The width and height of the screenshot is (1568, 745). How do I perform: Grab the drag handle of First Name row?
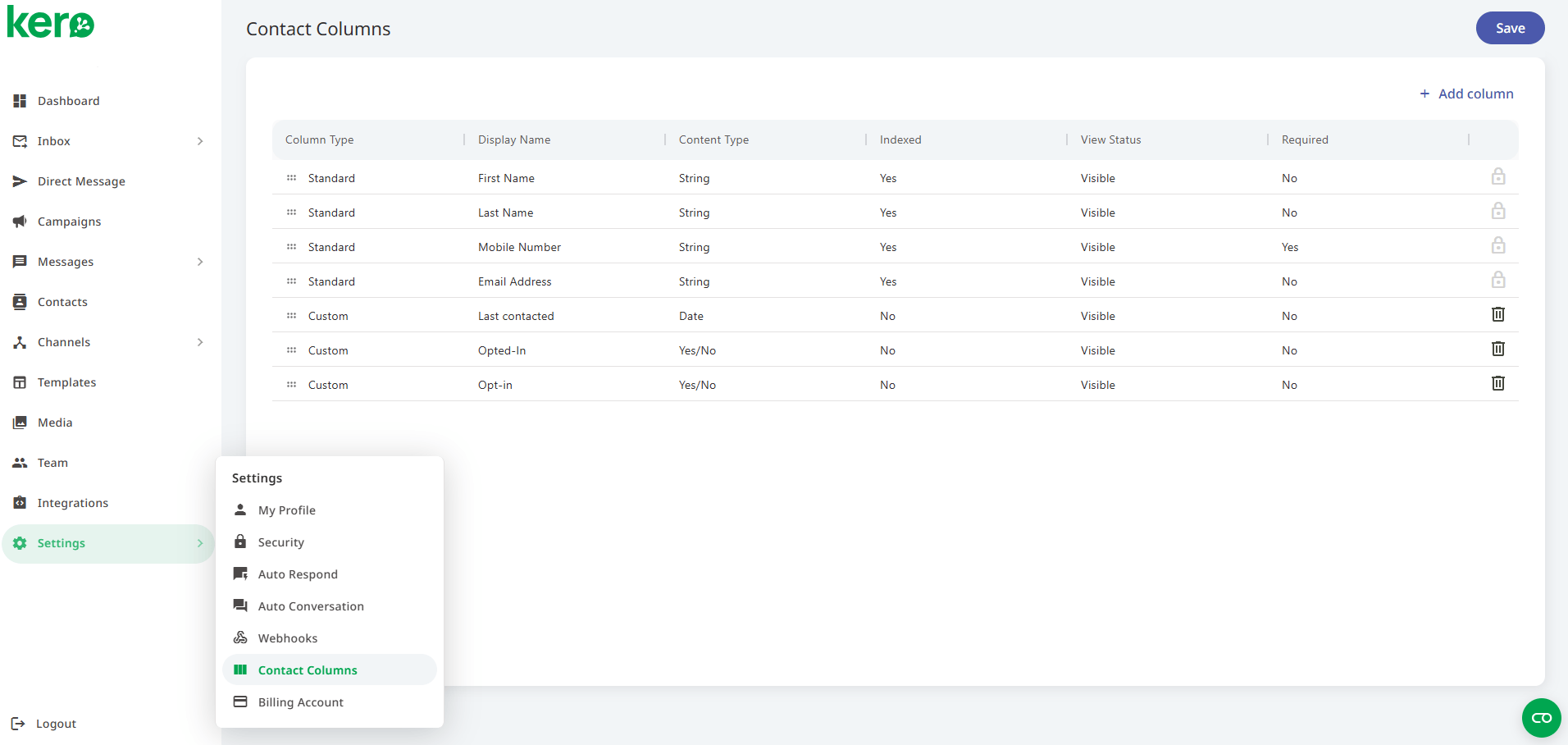click(x=291, y=178)
